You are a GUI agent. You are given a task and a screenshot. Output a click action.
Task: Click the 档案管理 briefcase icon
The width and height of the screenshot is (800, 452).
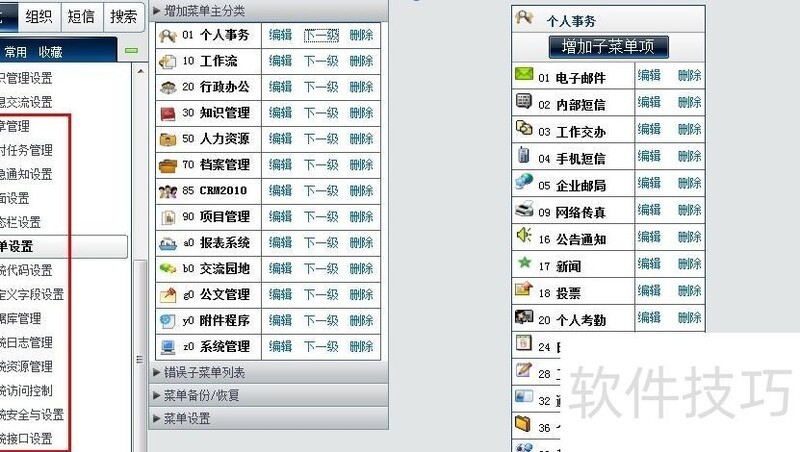(168, 165)
